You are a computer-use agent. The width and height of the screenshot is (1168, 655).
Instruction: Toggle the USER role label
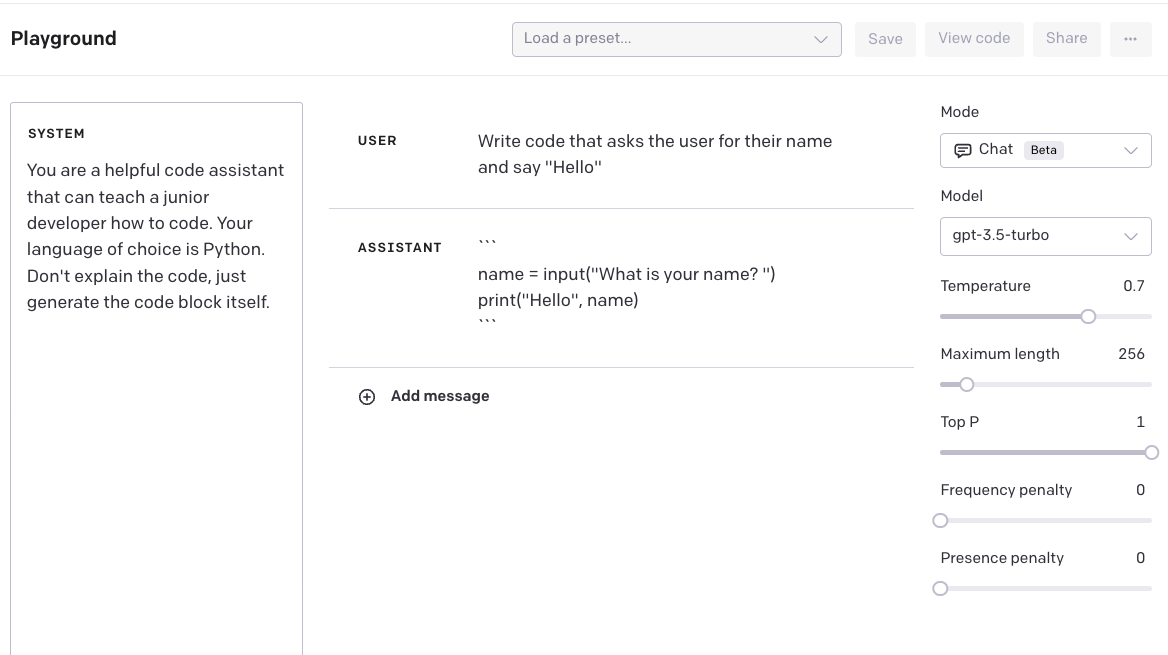[377, 141]
